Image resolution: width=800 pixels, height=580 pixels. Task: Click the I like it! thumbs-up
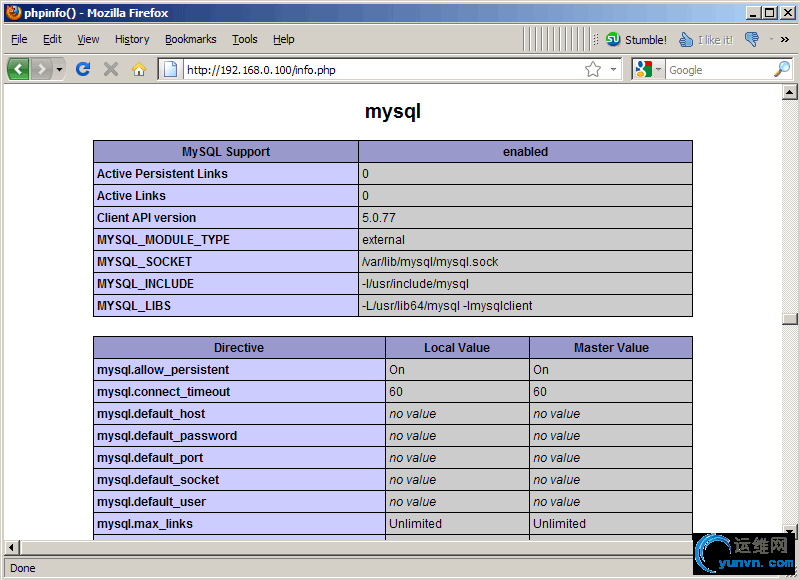[x=705, y=40]
